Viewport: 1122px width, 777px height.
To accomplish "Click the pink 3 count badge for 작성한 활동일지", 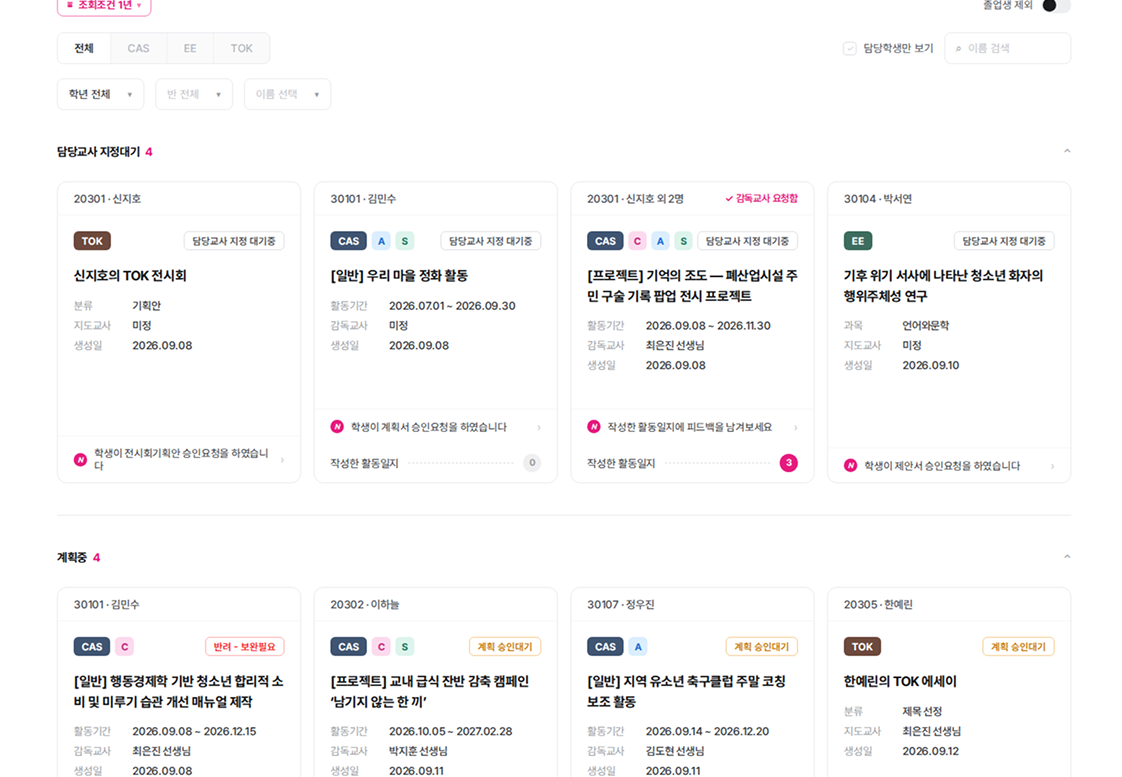I will pos(789,463).
